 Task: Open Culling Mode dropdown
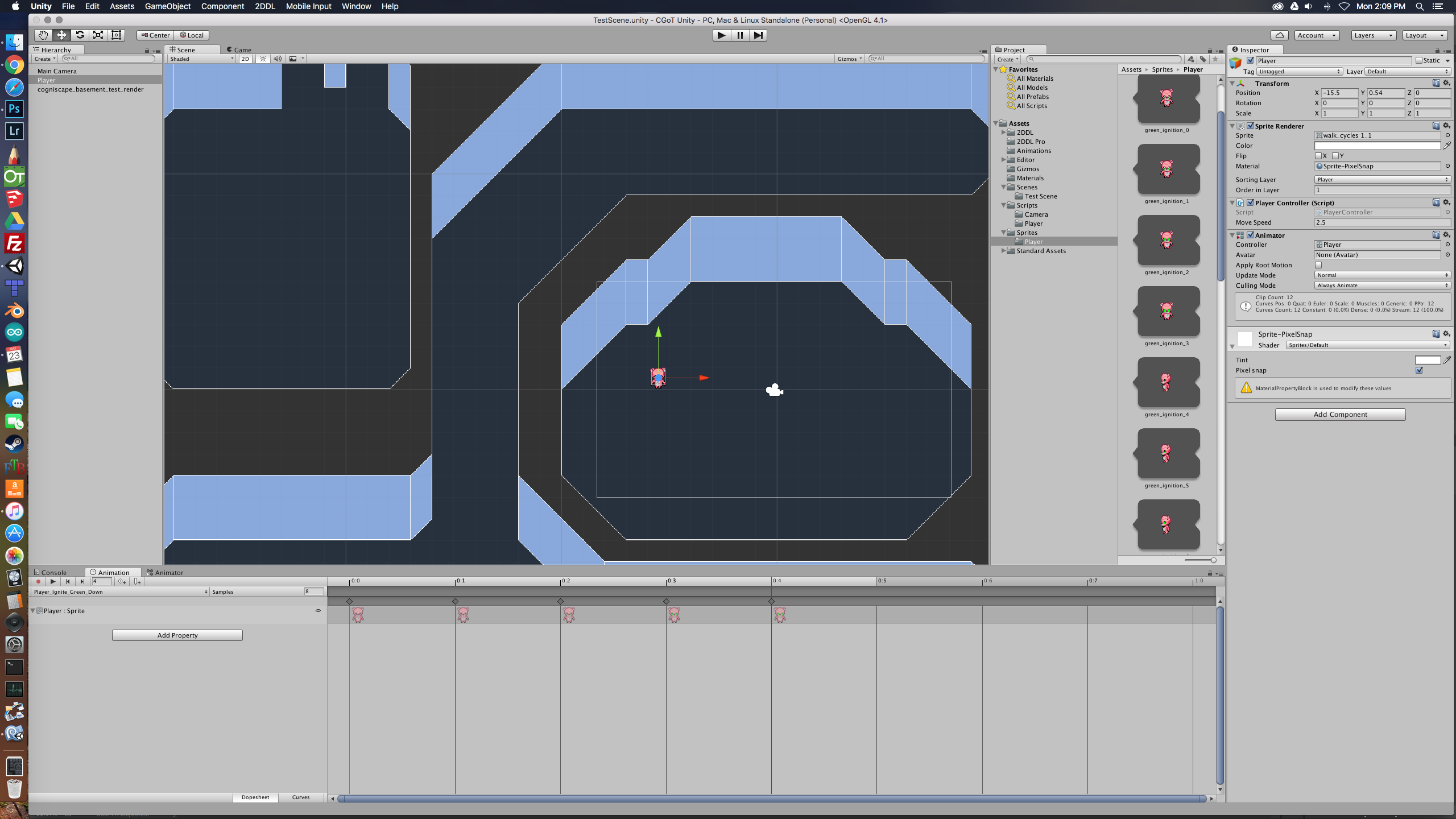click(1382, 286)
